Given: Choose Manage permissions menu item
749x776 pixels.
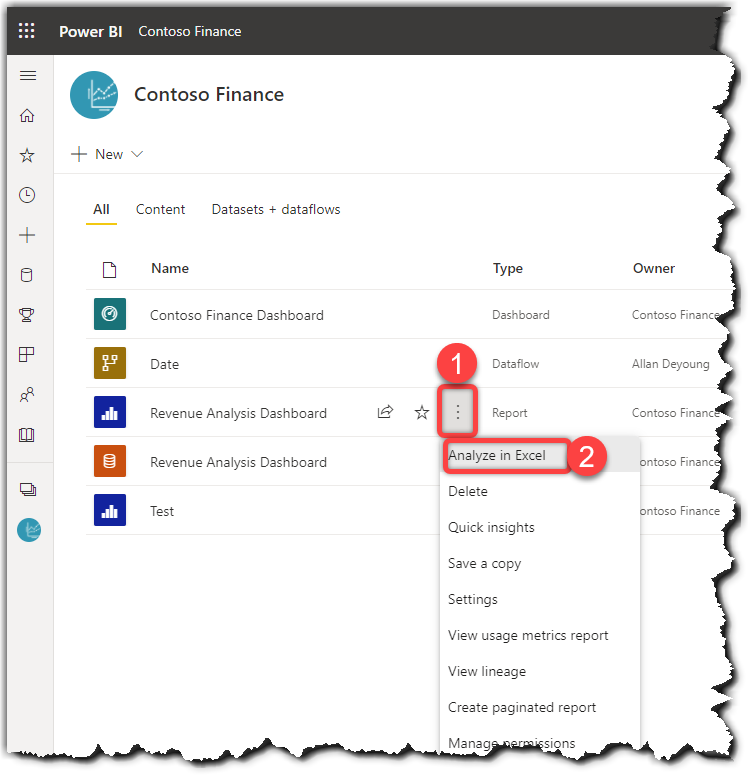Looking at the screenshot, I should (511, 743).
